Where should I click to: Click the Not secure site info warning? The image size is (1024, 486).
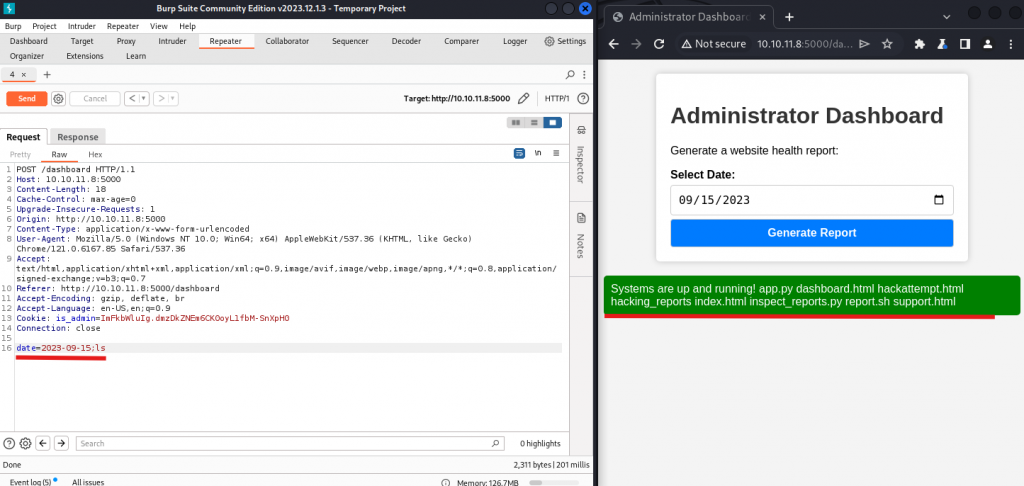click(x=713, y=44)
